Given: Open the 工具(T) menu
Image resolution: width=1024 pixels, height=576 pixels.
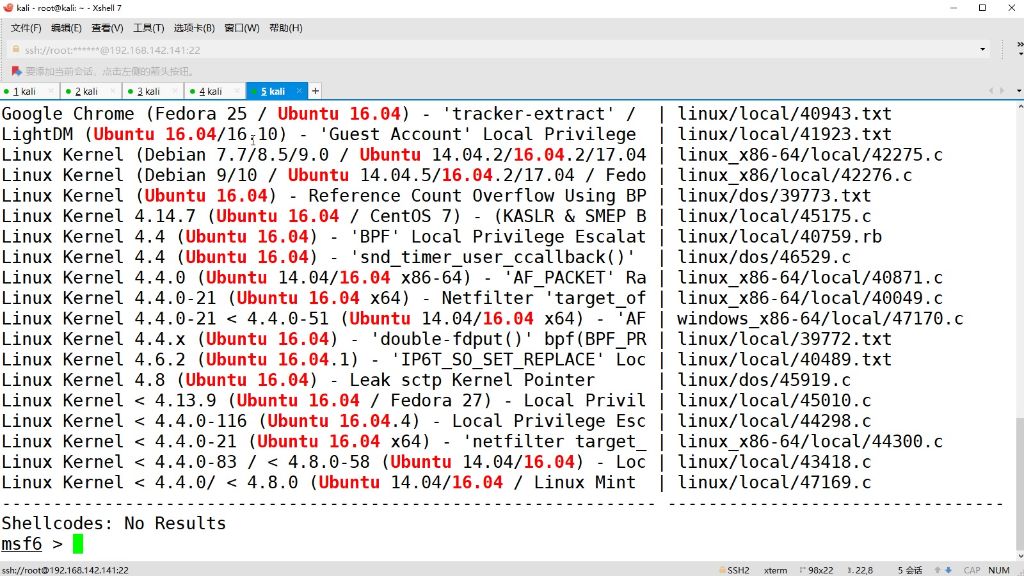Looking at the screenshot, I should click(x=148, y=28).
